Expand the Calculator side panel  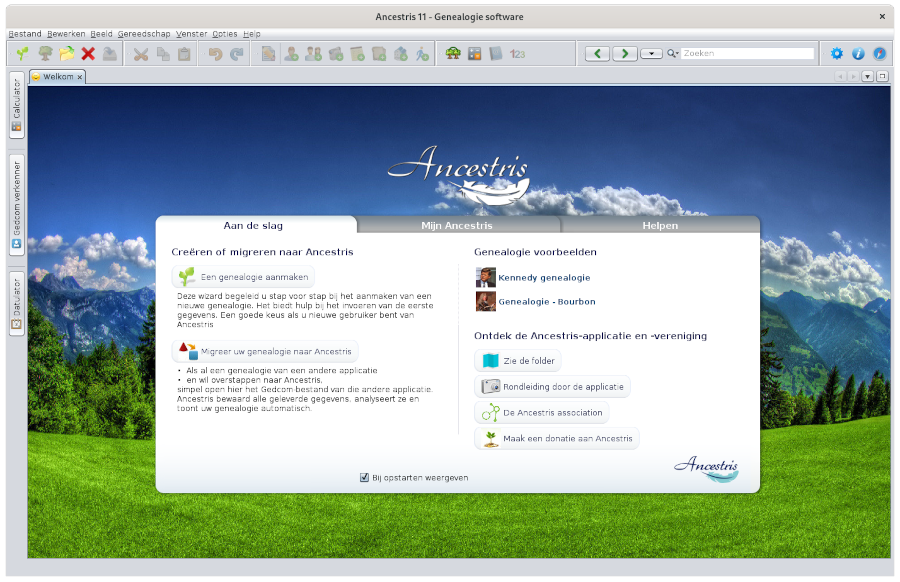17,105
